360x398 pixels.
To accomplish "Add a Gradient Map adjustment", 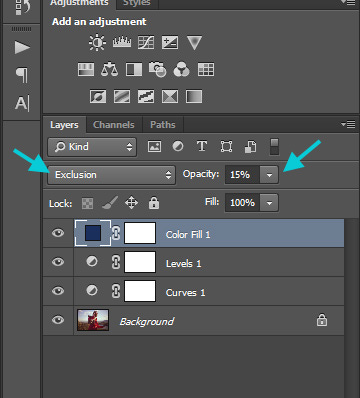I will (x=194, y=97).
